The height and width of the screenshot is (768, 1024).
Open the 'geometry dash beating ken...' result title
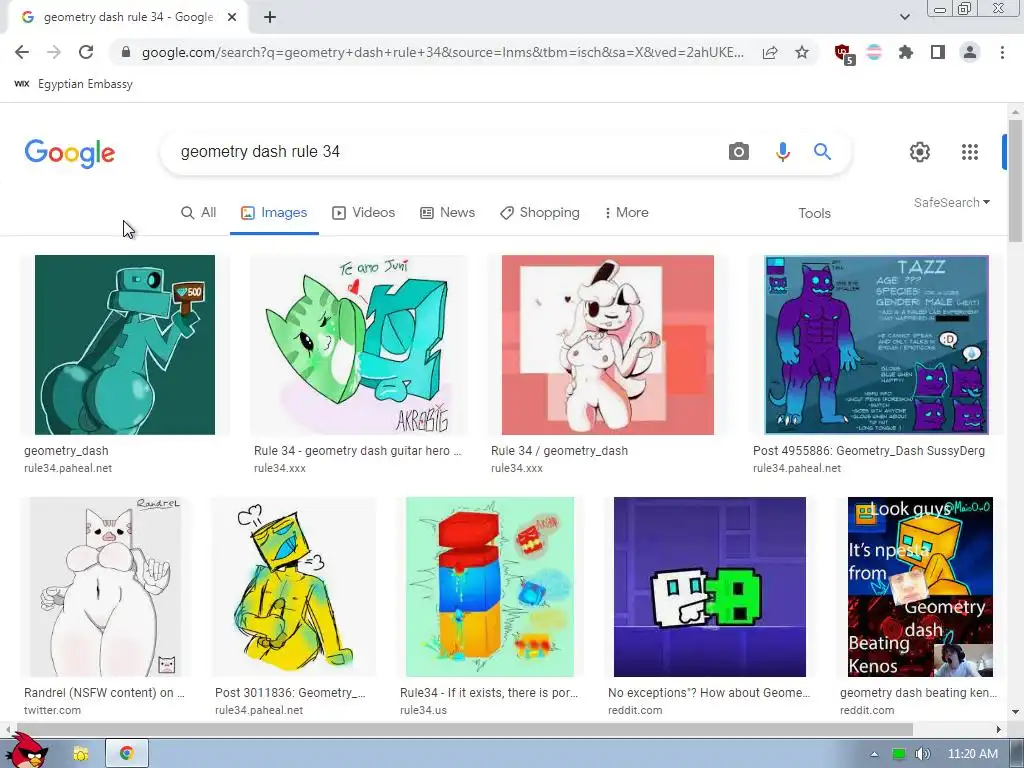click(x=918, y=692)
